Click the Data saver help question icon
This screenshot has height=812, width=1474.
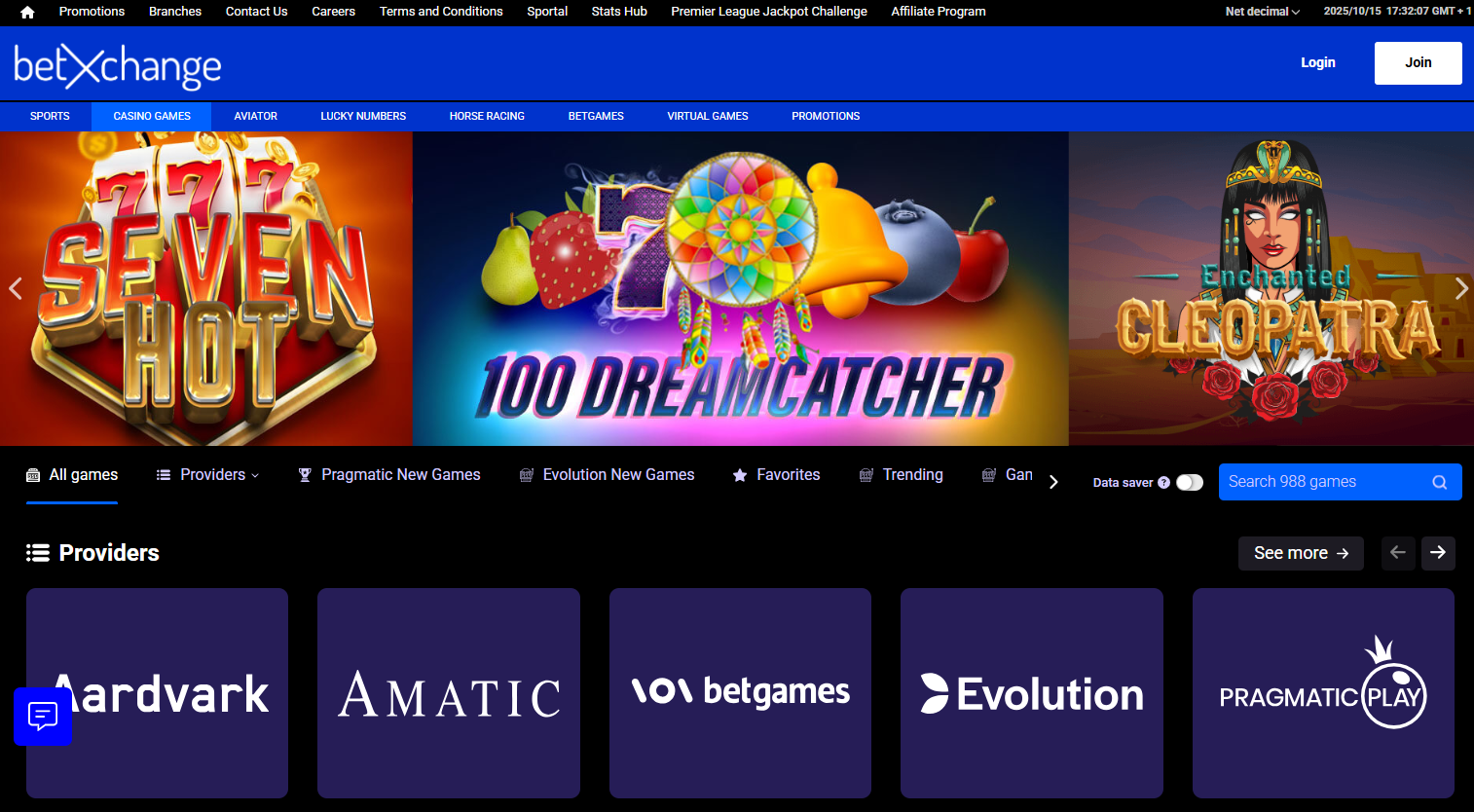pos(1163,482)
